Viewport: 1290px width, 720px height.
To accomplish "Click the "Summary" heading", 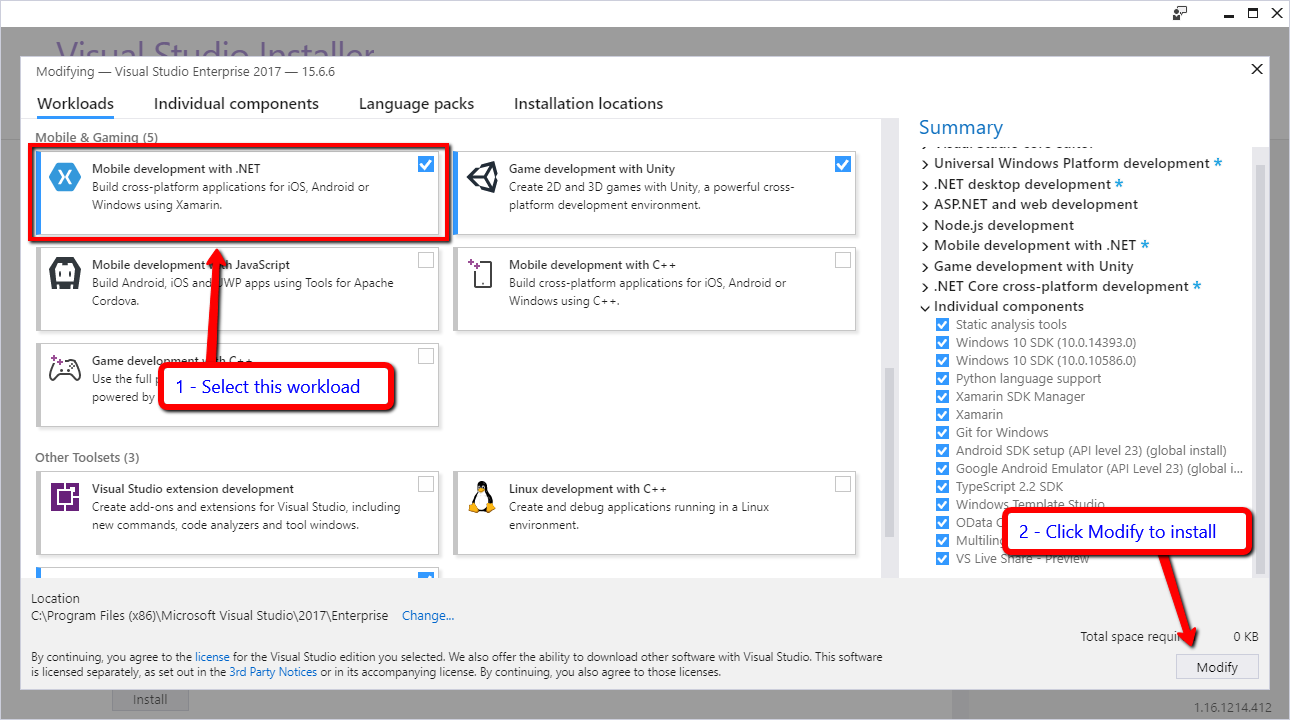I will click(x=961, y=127).
